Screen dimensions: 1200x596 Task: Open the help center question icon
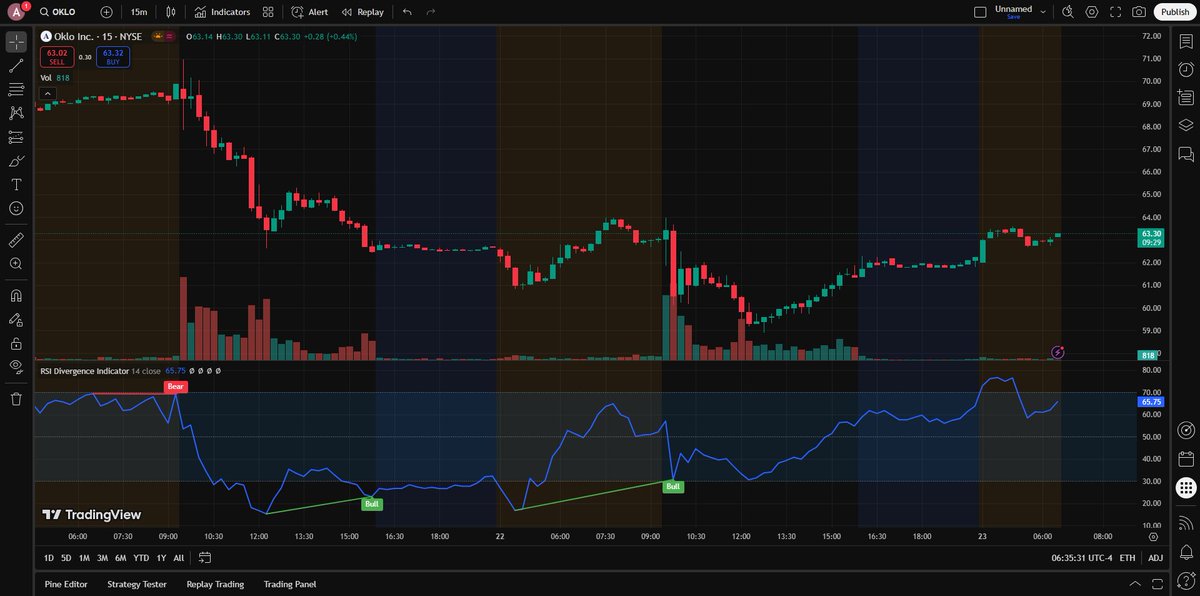point(1186,579)
